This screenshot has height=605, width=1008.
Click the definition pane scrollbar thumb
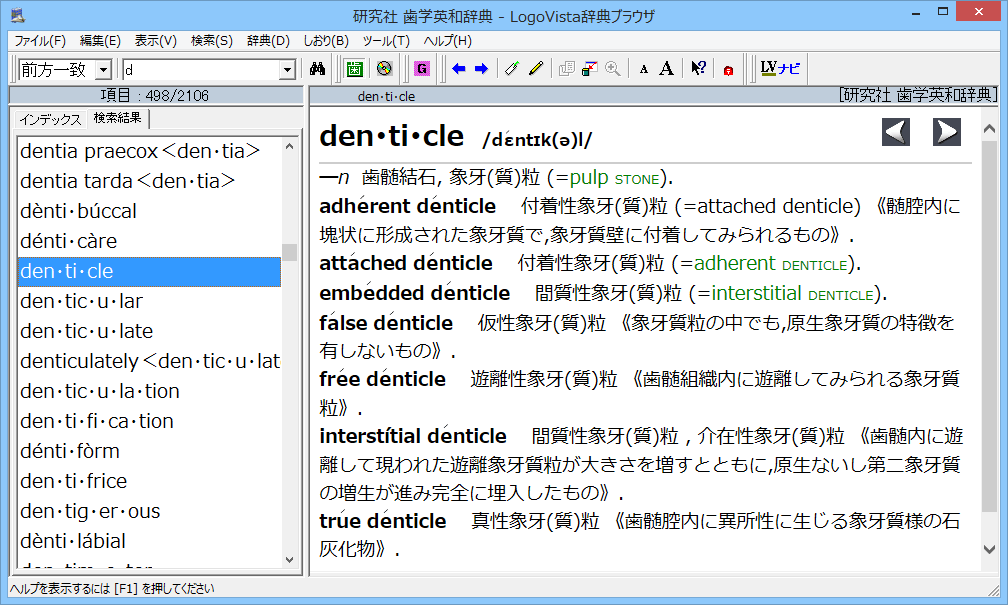990,327
